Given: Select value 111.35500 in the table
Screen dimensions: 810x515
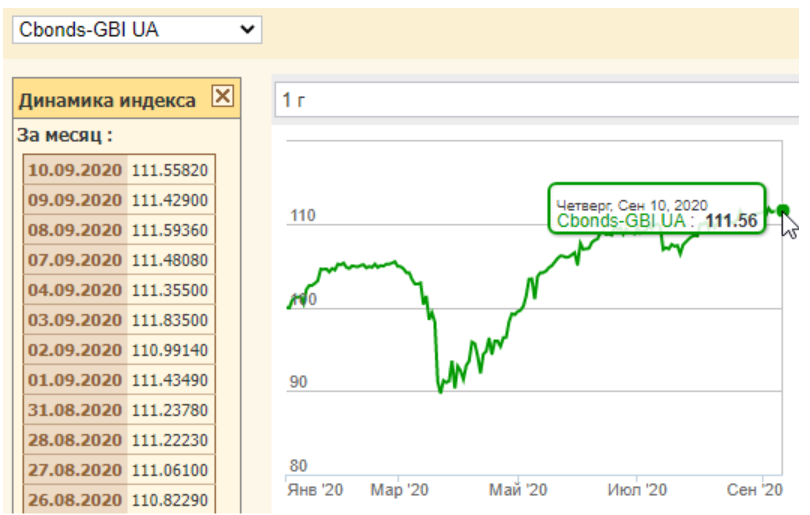Looking at the screenshot, I should pyautogui.click(x=170, y=290).
